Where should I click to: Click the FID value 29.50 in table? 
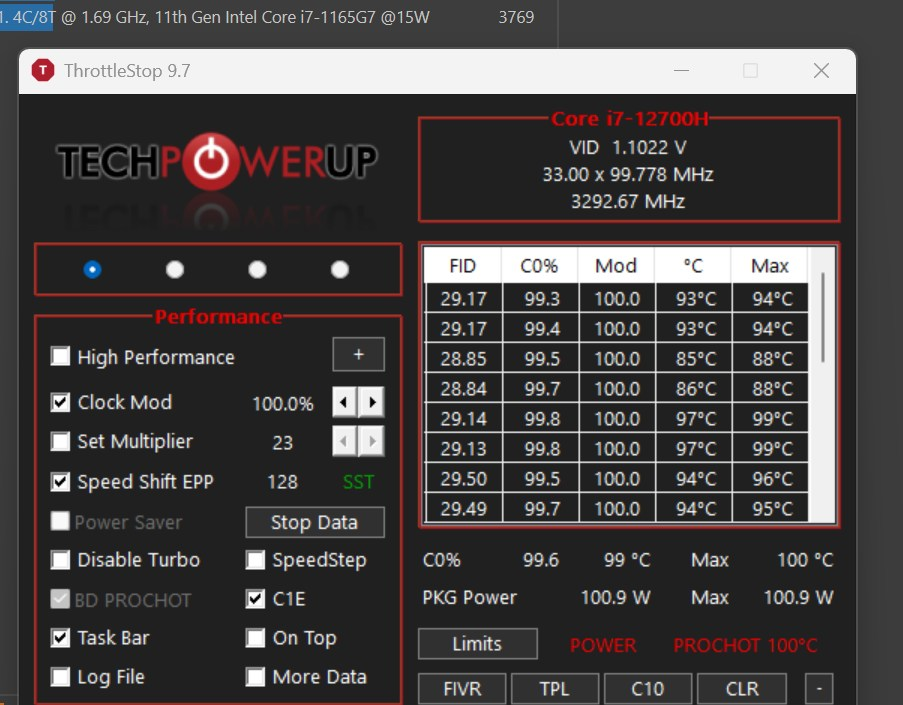click(x=464, y=479)
